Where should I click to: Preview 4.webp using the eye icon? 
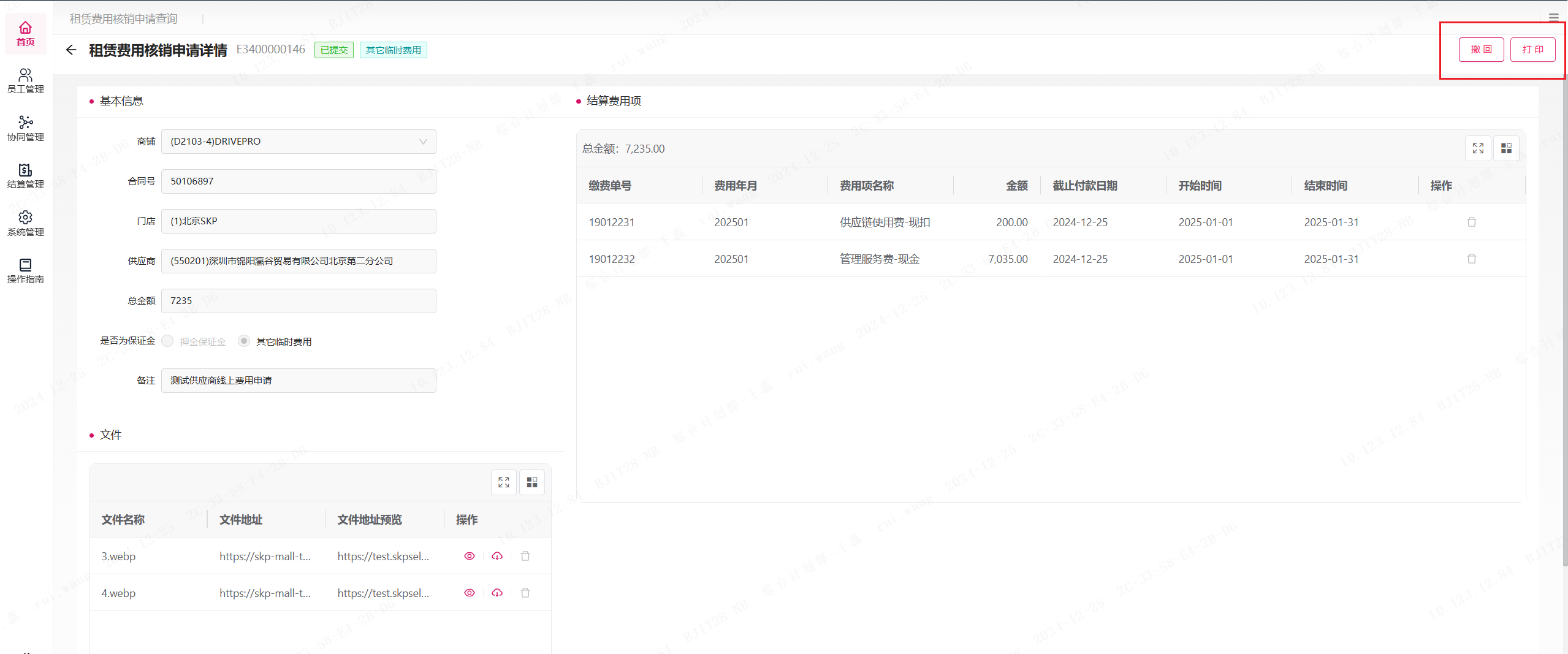470,593
